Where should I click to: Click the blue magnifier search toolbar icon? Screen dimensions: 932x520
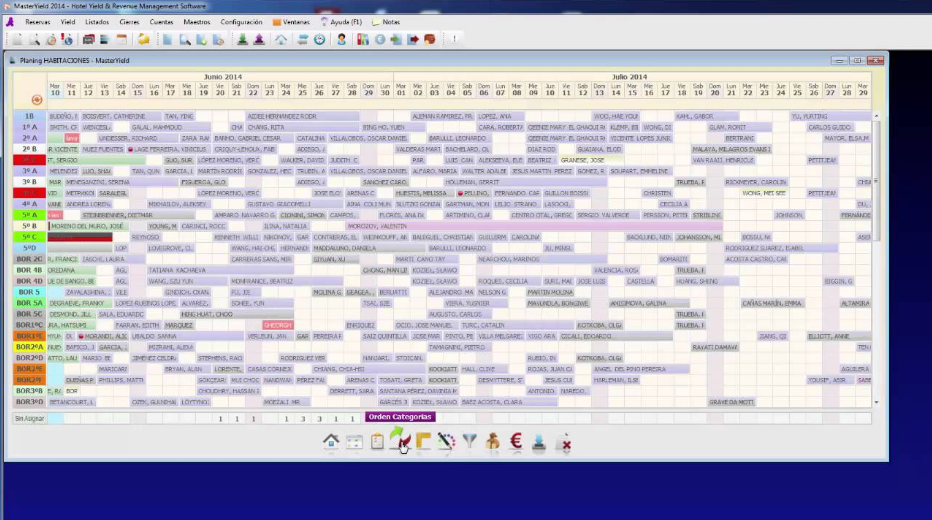[x=185, y=39]
